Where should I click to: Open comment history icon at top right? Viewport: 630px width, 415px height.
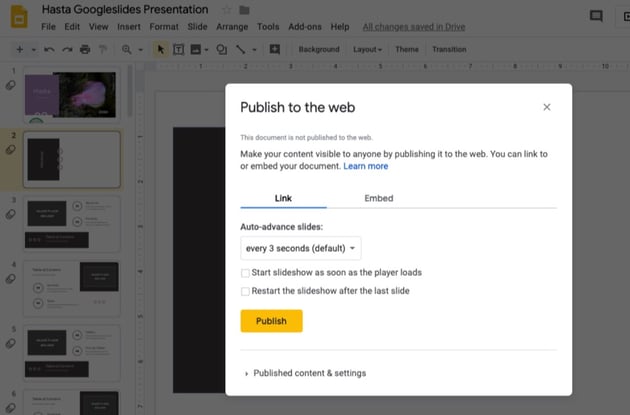[x=596, y=16]
